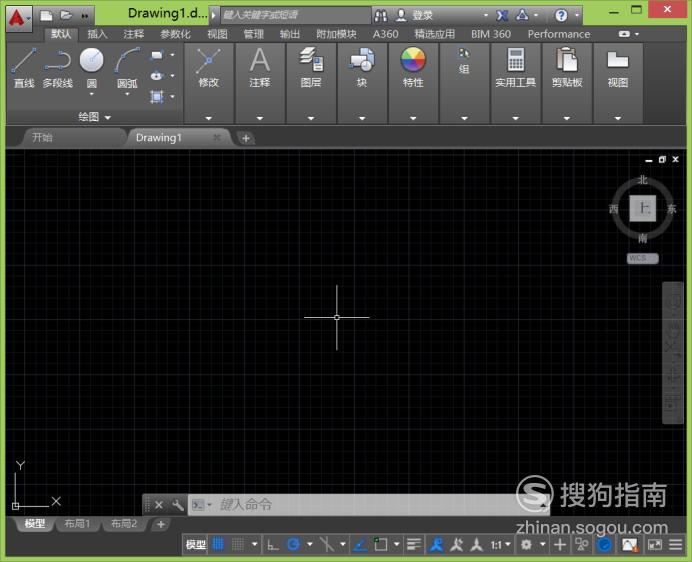Select the 直线 (Line) tool

pos(24,68)
